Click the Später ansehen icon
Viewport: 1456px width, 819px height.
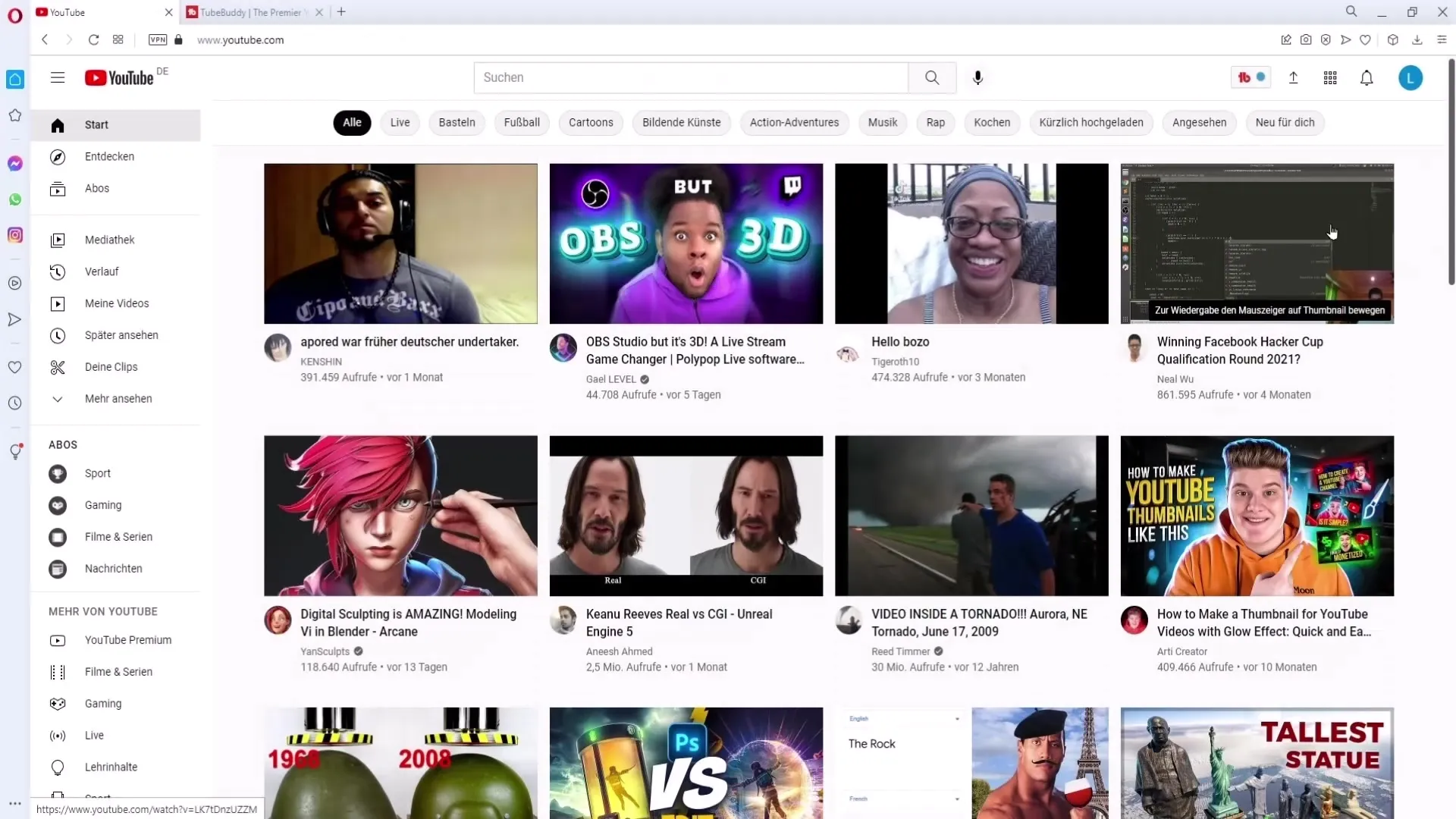pos(57,335)
